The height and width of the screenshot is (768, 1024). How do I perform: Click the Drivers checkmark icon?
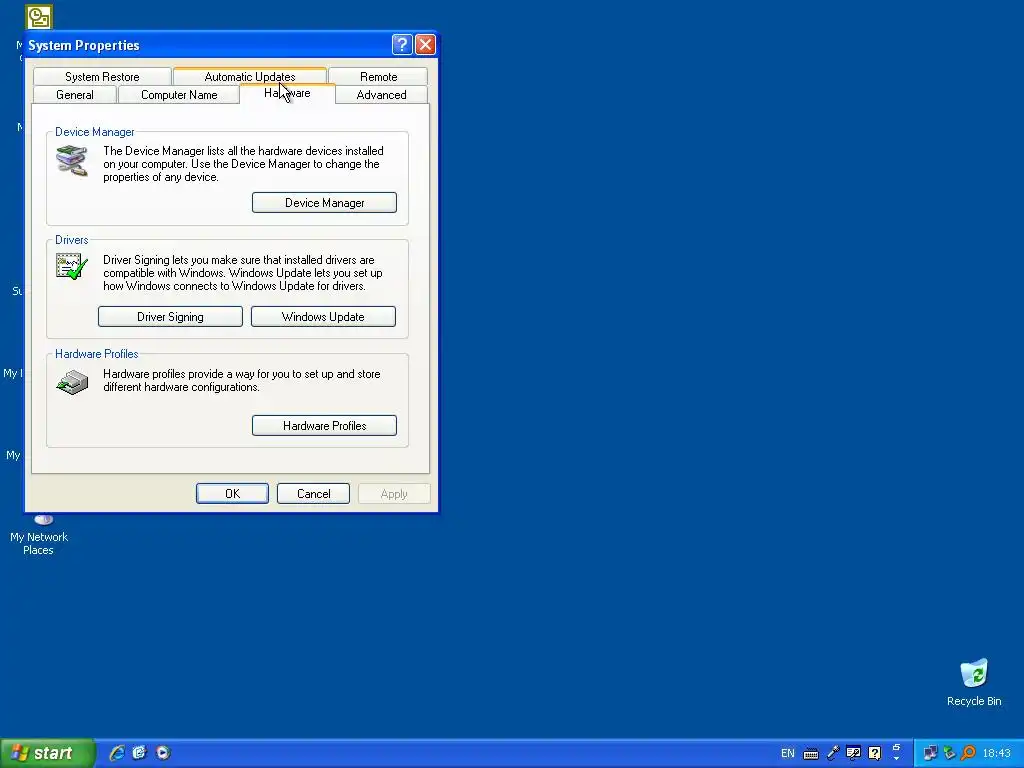point(72,266)
